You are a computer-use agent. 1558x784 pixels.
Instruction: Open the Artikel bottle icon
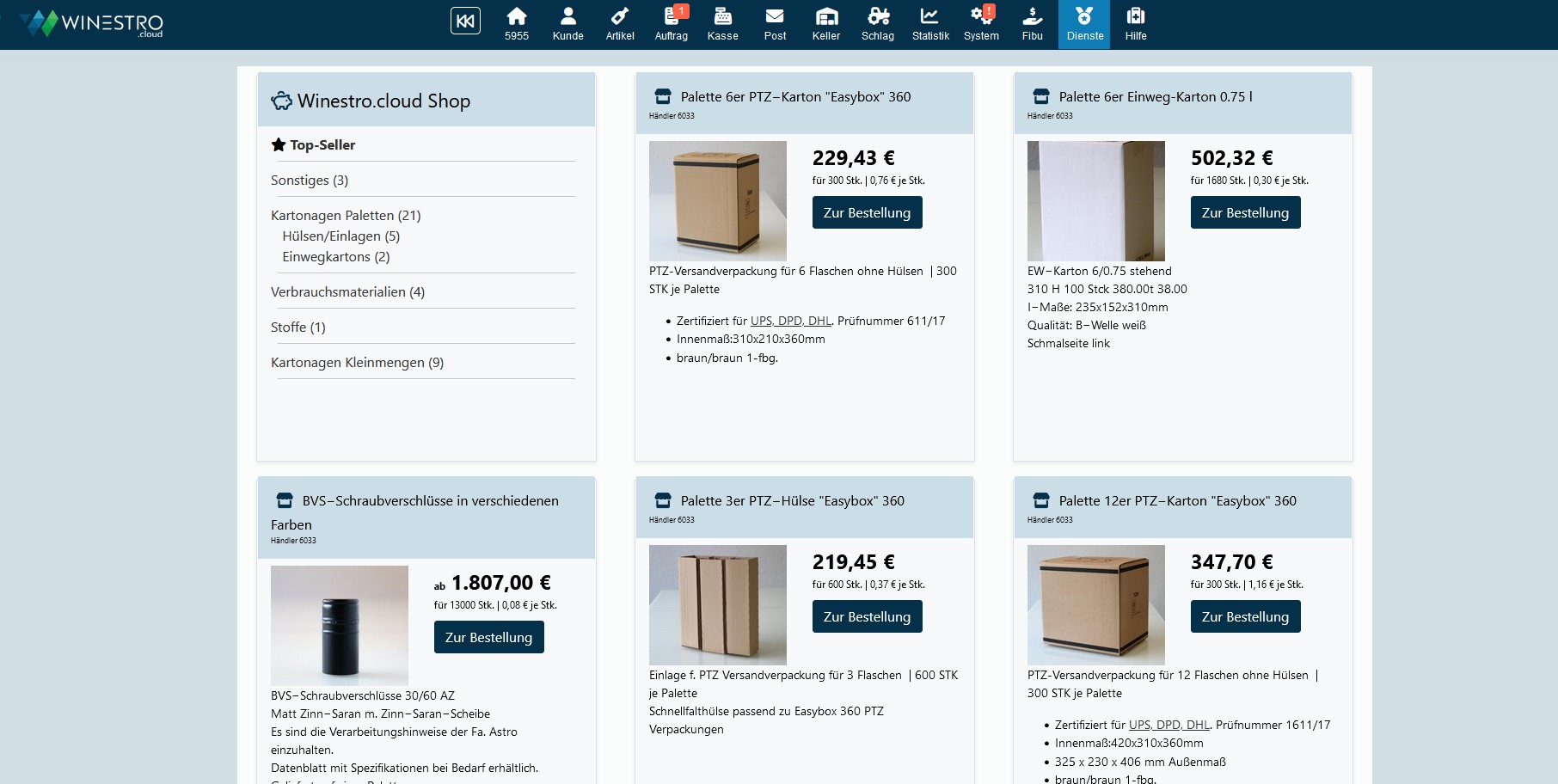[x=619, y=24]
